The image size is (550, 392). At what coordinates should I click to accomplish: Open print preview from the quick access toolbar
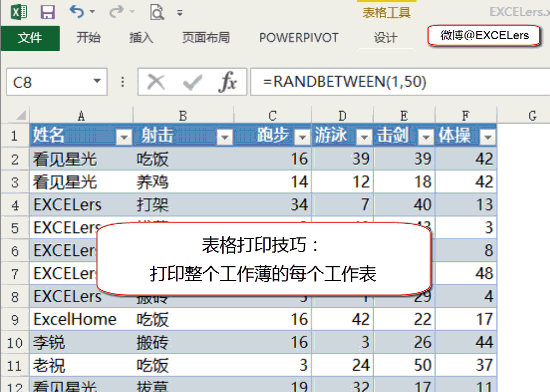[157, 12]
